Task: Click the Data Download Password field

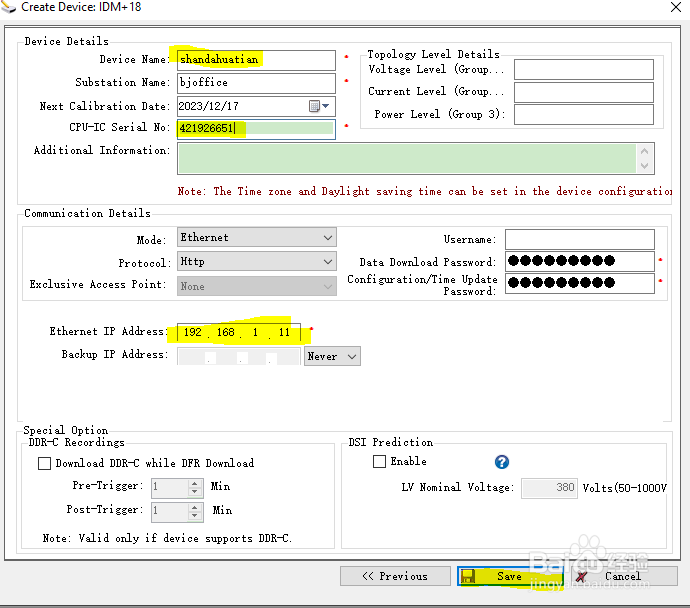Action: tap(580, 261)
